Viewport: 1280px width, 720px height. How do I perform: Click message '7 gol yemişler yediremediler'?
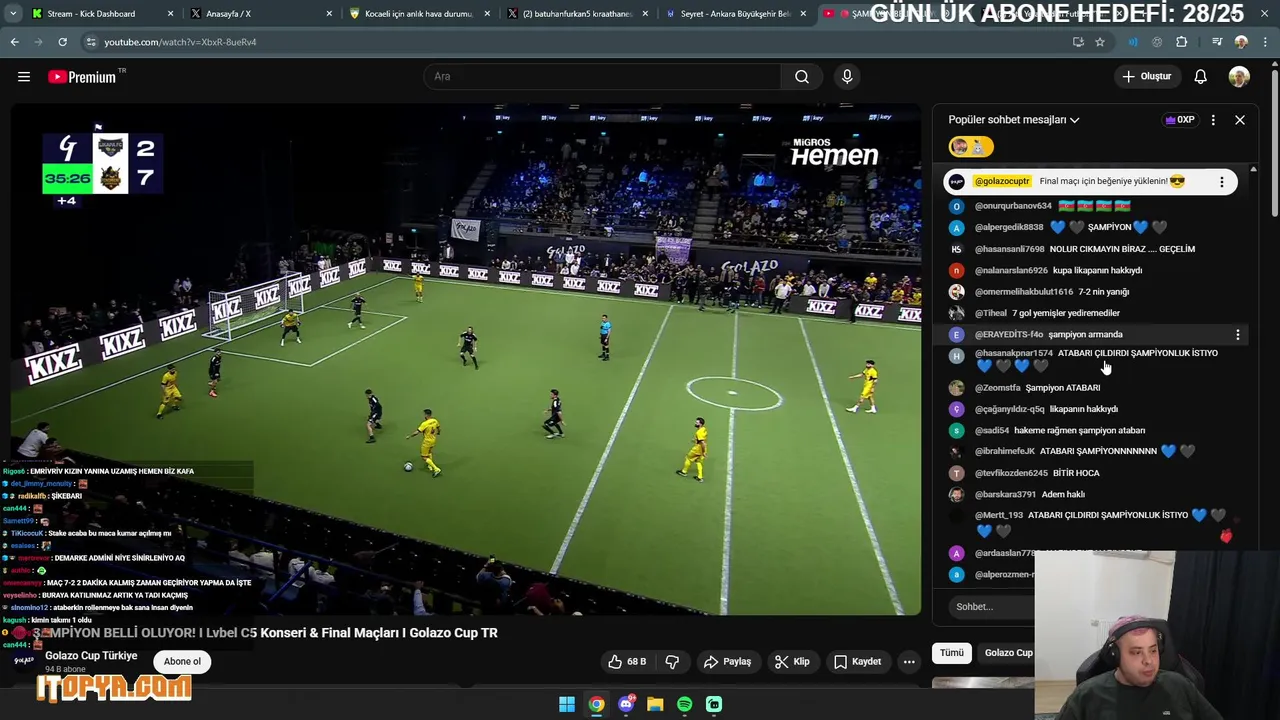point(1066,314)
